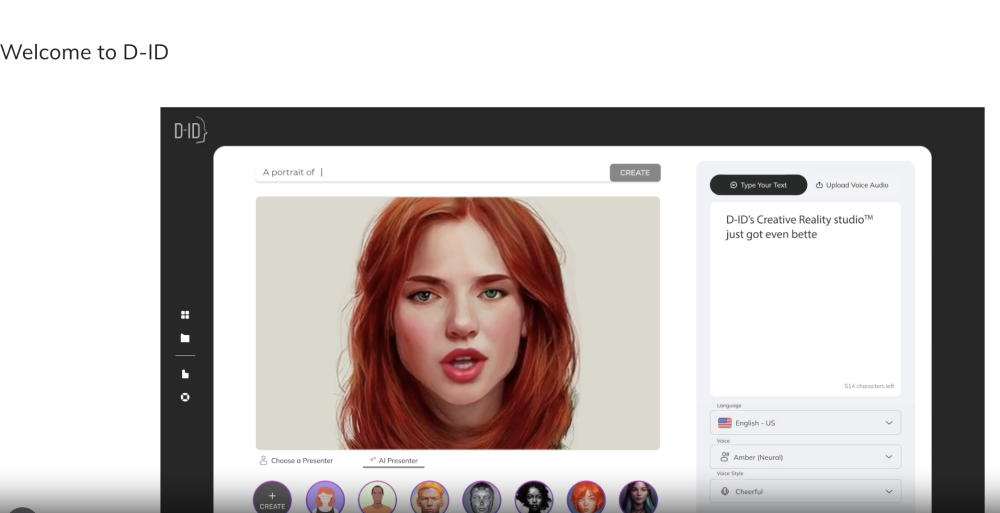Click the circular help icon in sidebar
The height and width of the screenshot is (513, 1000).
pyautogui.click(x=184, y=397)
